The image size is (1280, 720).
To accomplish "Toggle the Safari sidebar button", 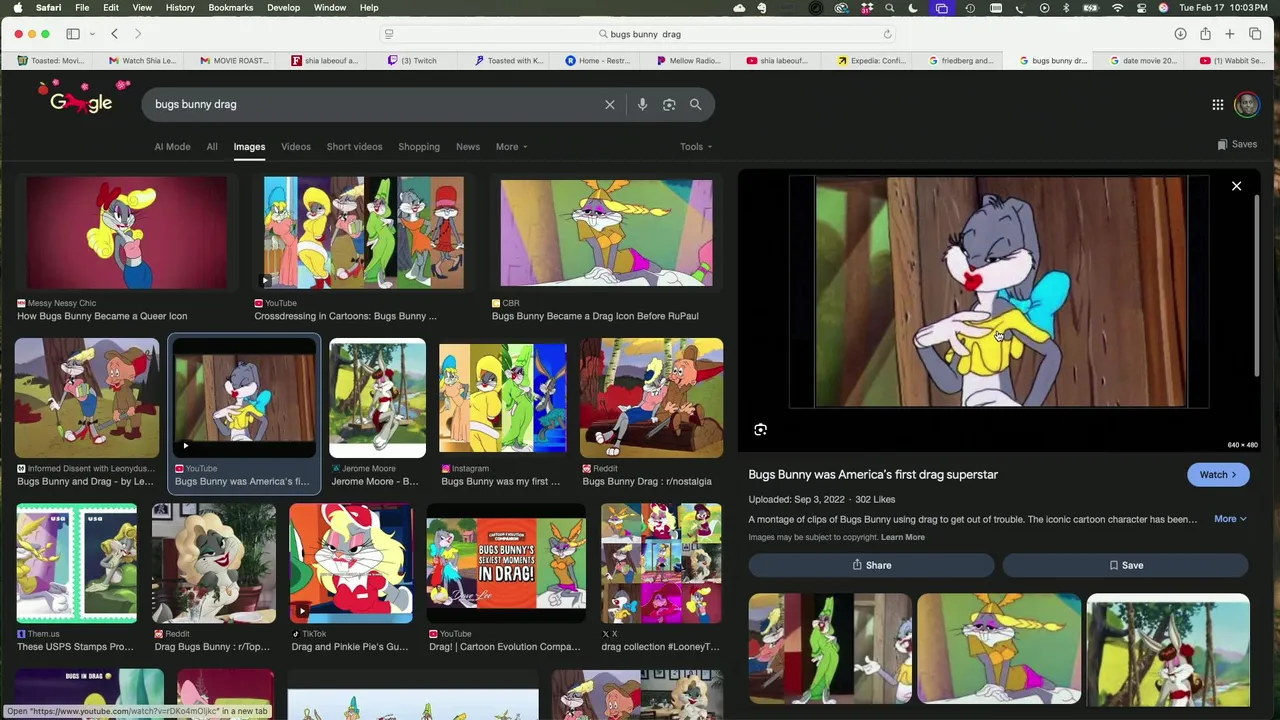I will pos(73,34).
